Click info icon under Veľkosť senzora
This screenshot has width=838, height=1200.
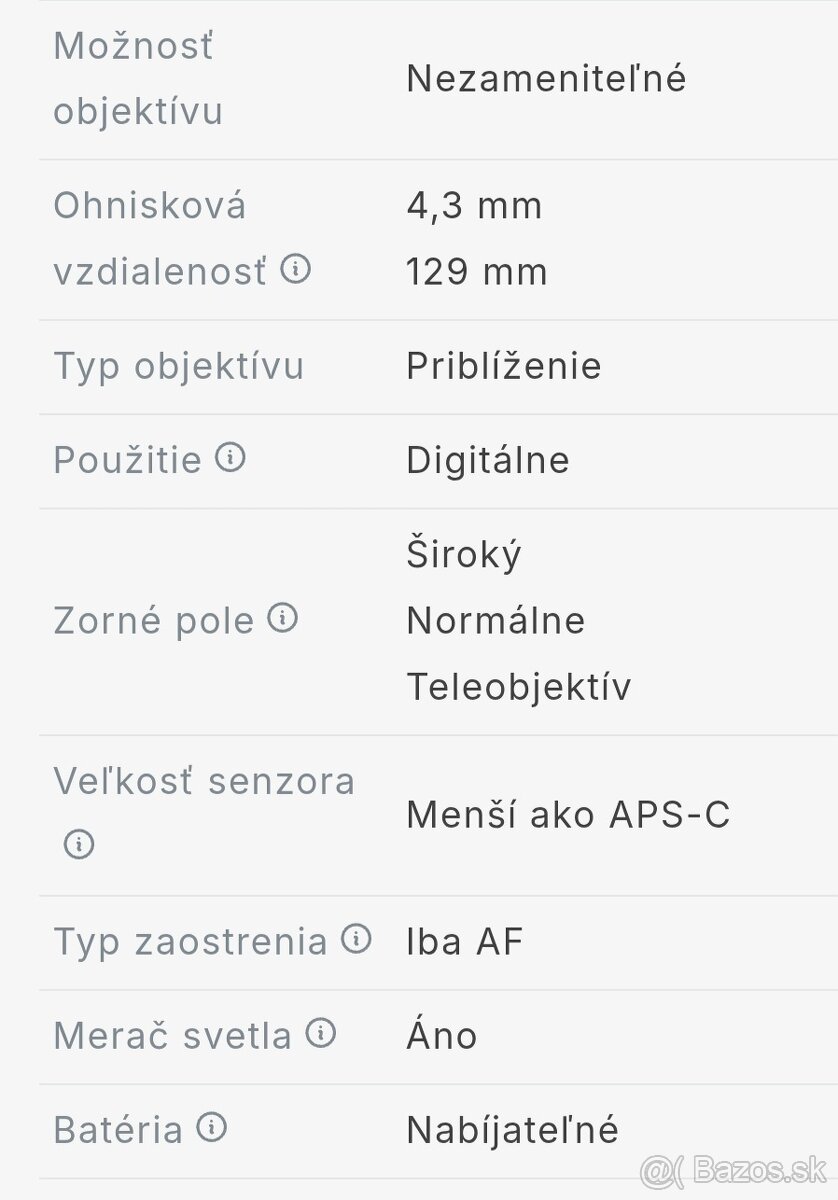(x=79, y=844)
